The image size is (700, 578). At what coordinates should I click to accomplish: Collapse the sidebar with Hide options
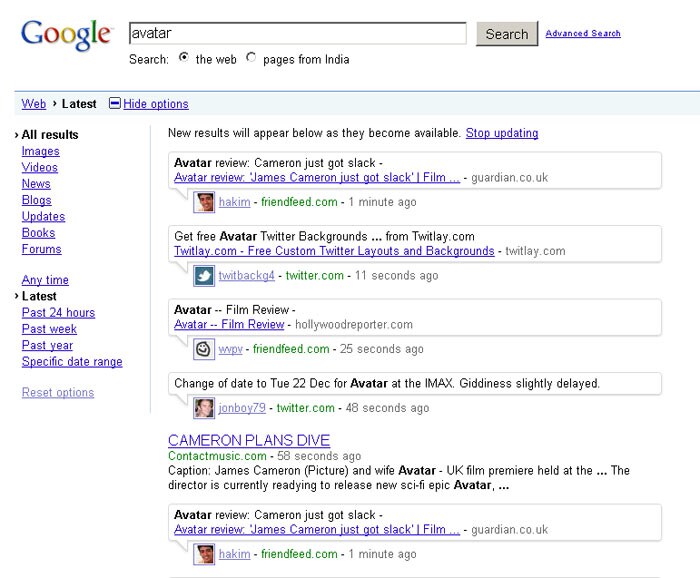[156, 104]
